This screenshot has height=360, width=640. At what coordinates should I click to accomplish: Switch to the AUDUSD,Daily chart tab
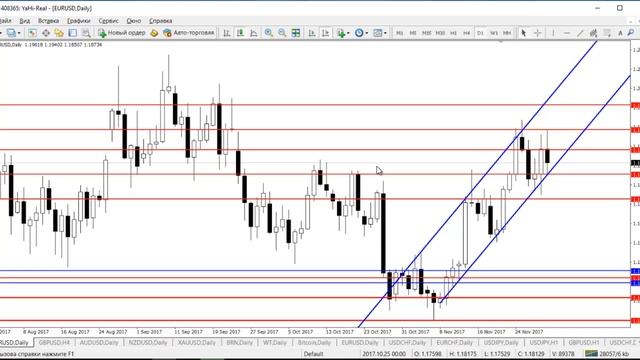click(x=99, y=342)
